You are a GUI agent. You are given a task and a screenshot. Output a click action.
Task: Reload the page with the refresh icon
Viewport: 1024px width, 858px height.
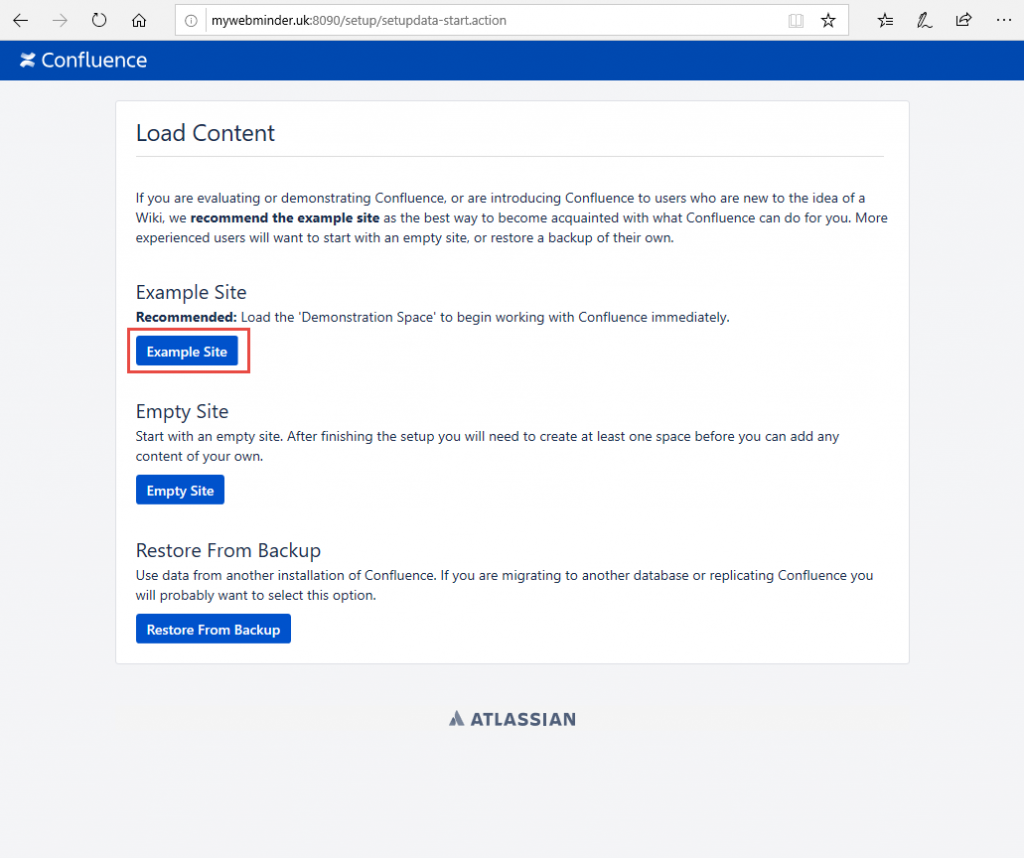tap(99, 20)
